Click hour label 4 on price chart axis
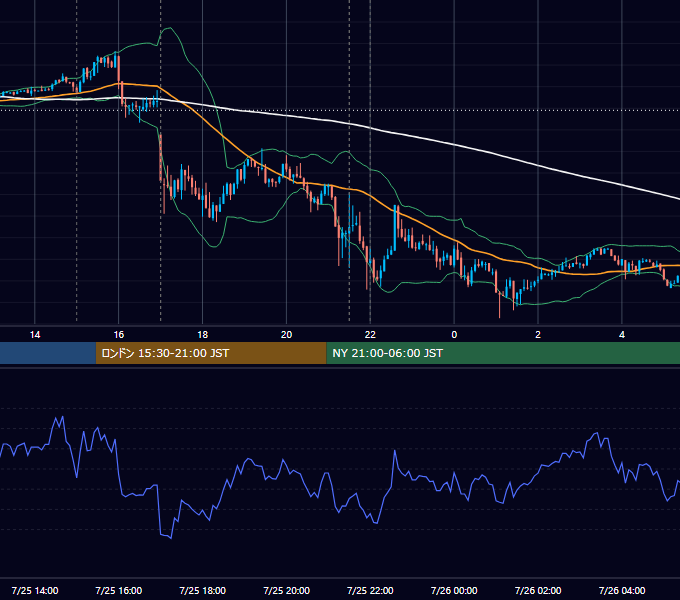The width and height of the screenshot is (680, 600). coord(622,335)
